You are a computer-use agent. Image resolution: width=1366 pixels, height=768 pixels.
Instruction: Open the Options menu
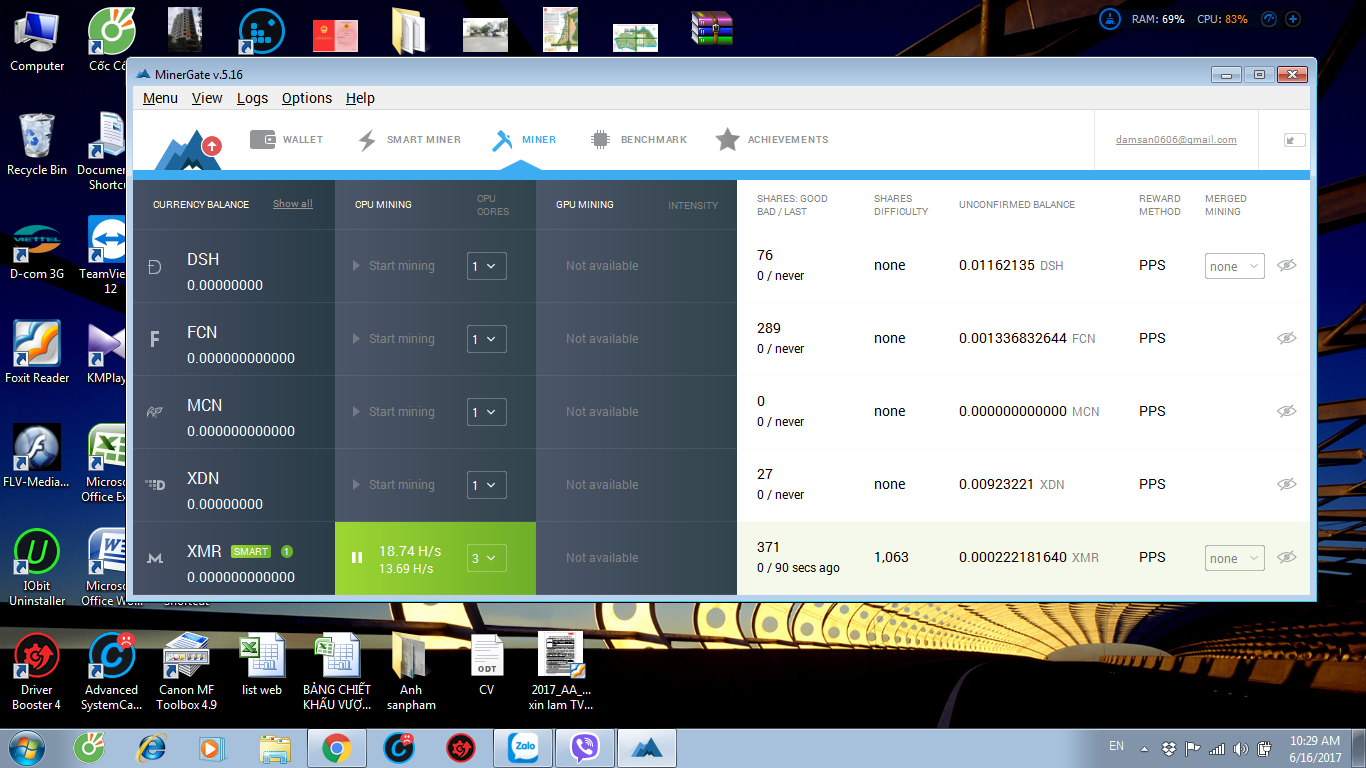(307, 98)
